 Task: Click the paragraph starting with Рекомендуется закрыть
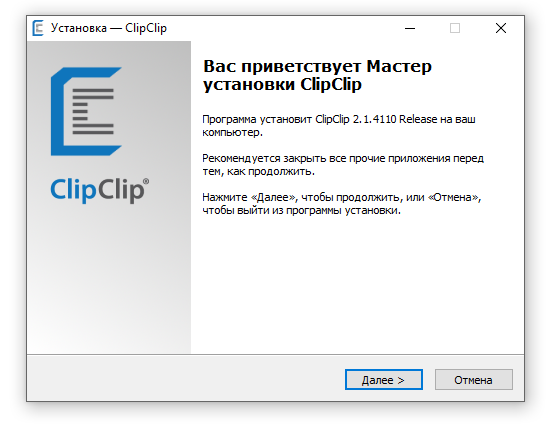click(343, 165)
